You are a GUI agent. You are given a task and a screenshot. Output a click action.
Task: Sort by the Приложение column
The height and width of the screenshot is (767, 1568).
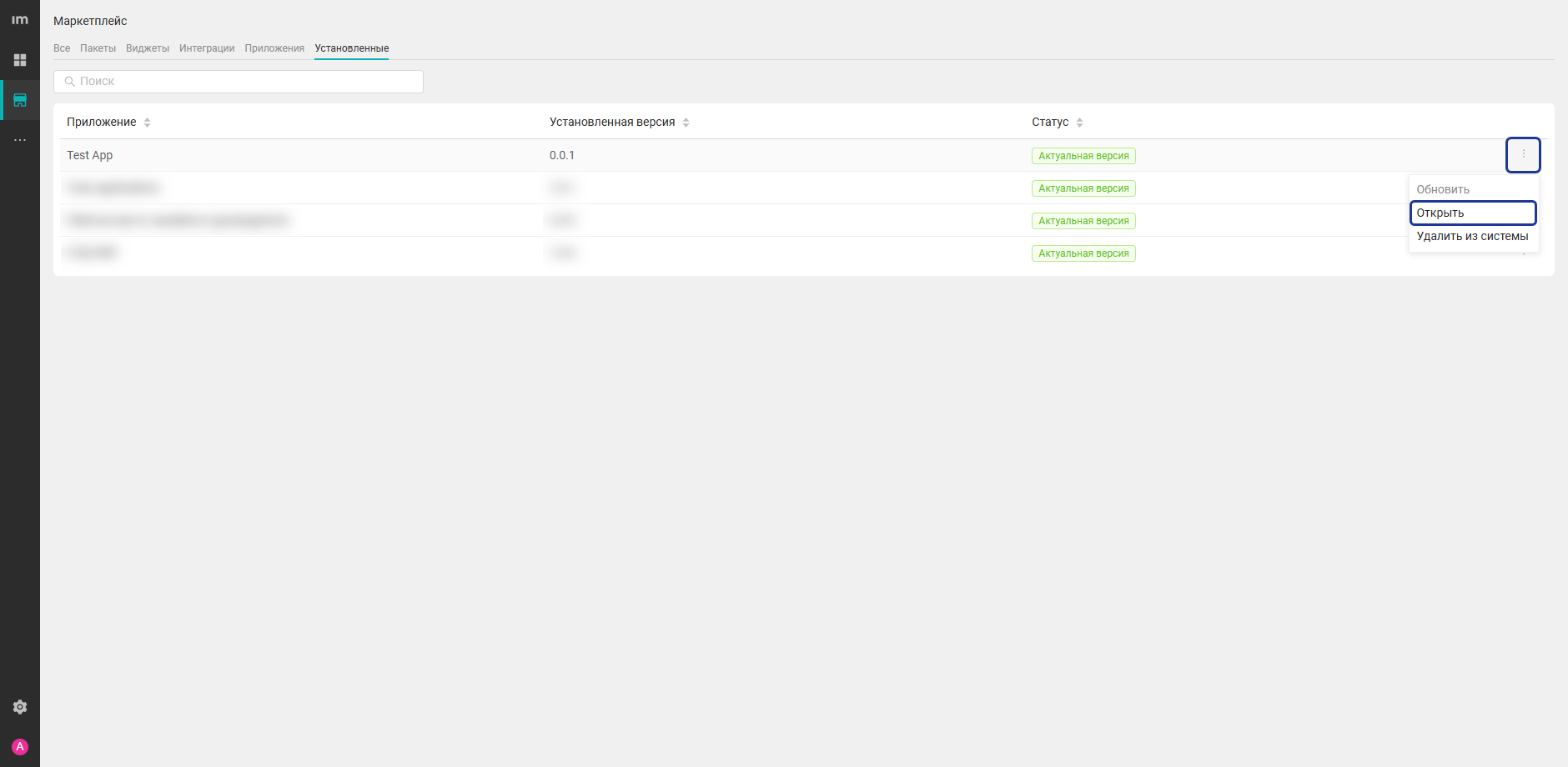coord(147,123)
